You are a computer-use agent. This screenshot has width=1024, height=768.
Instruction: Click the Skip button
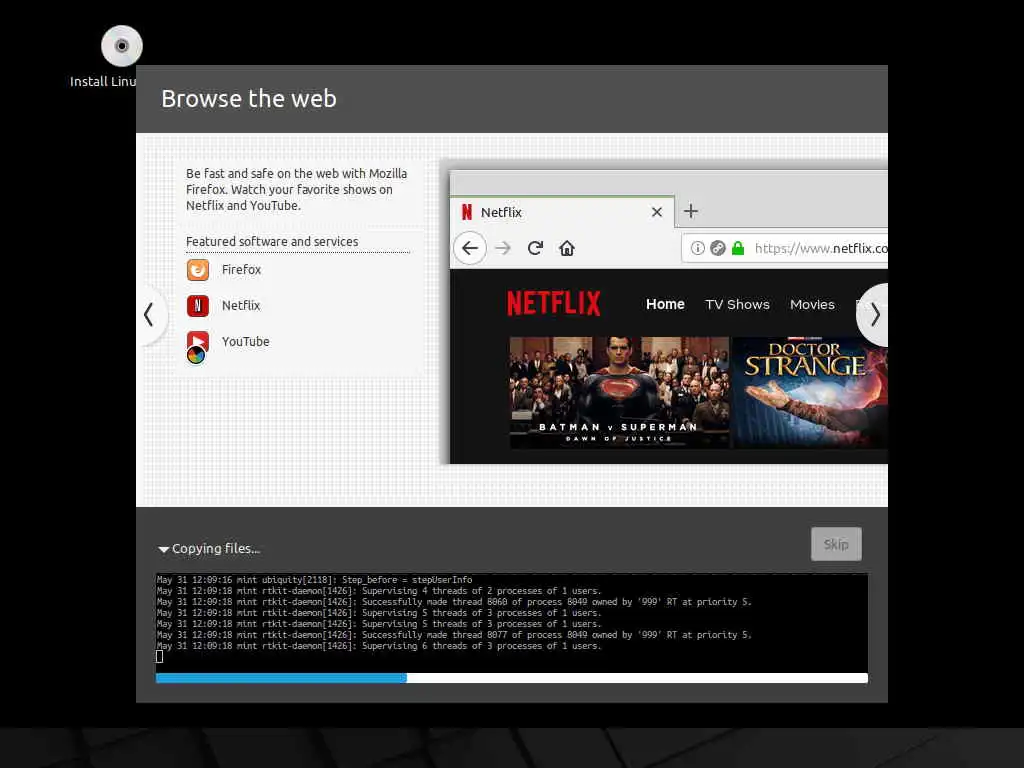click(x=836, y=544)
